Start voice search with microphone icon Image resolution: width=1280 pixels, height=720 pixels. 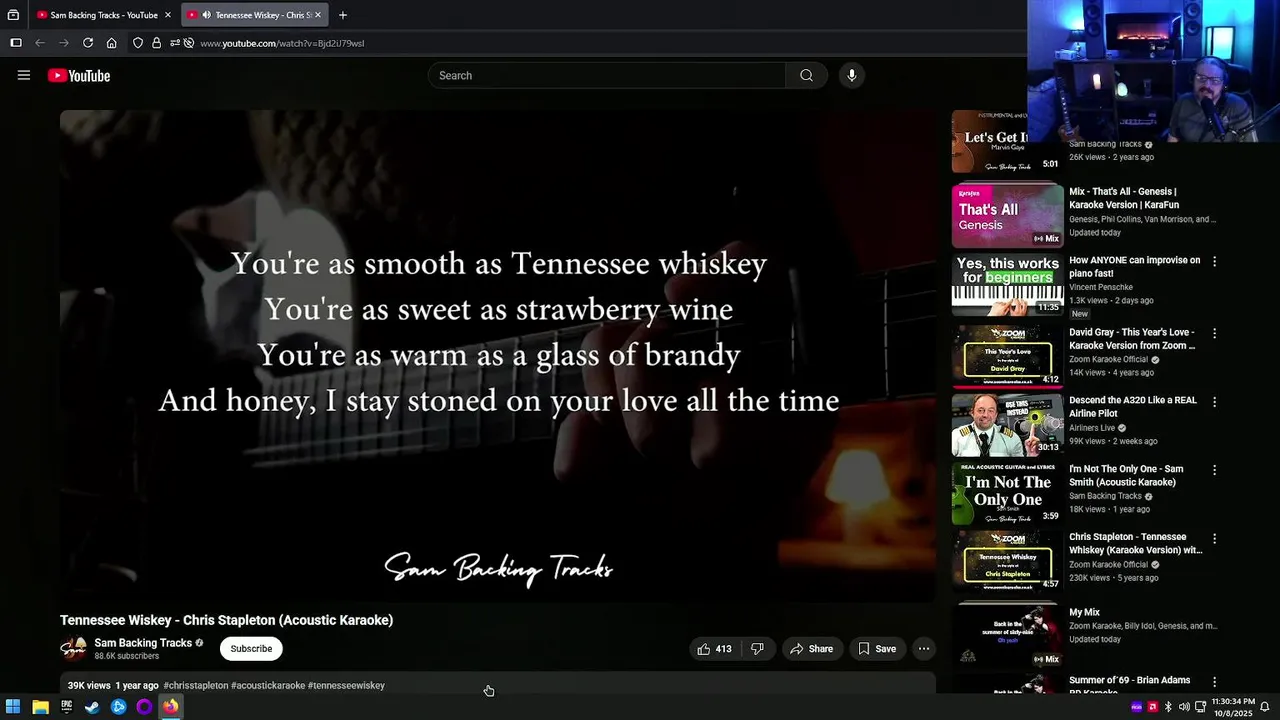coord(851,75)
